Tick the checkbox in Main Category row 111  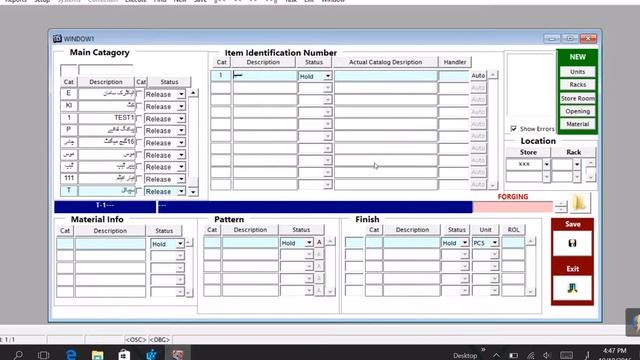click(139, 179)
